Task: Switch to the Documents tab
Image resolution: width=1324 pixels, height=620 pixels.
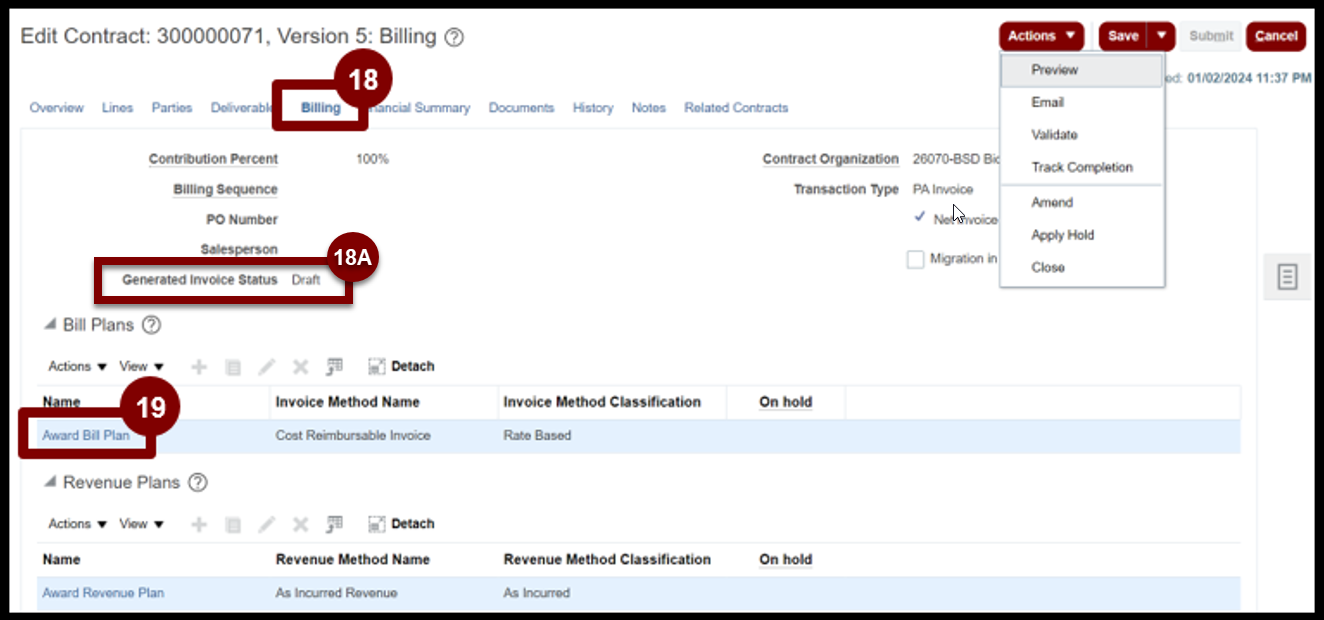Action: 521,108
